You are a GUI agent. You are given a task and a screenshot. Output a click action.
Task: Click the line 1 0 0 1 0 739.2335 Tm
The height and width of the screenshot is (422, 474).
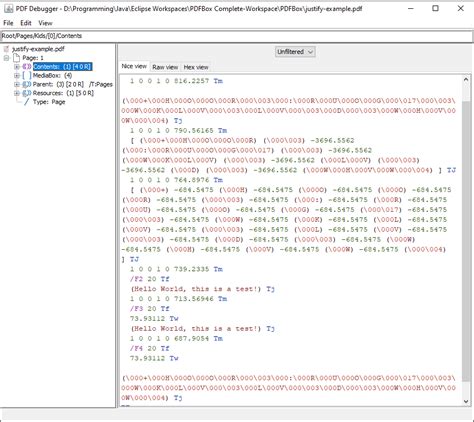click(x=176, y=269)
